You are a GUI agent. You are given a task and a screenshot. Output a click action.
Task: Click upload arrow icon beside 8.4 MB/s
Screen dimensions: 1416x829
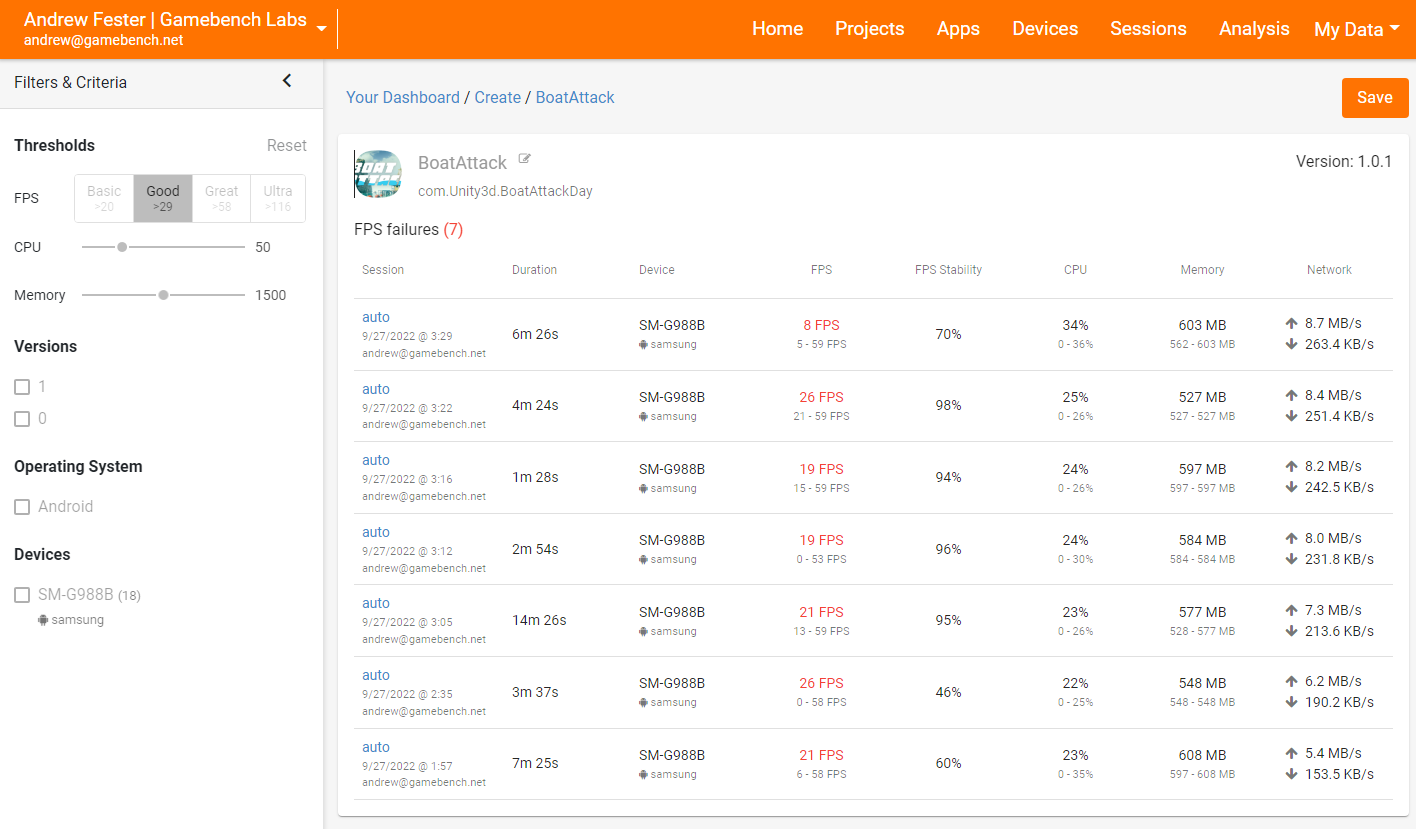[1292, 395]
